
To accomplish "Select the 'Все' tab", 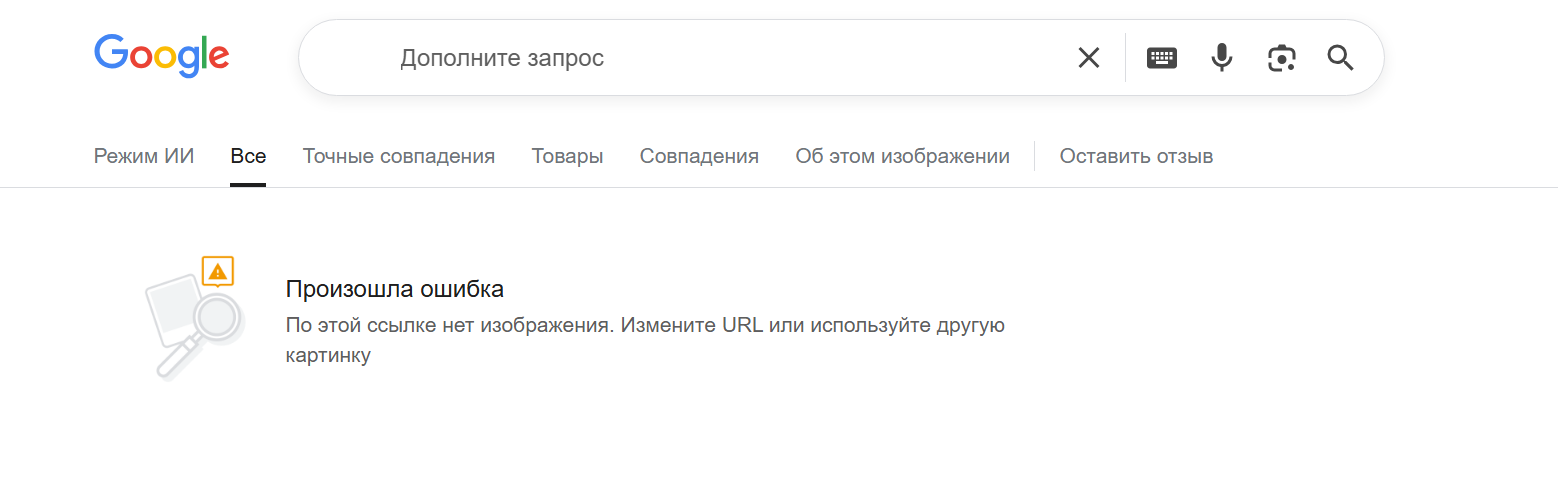I will coord(248,156).
